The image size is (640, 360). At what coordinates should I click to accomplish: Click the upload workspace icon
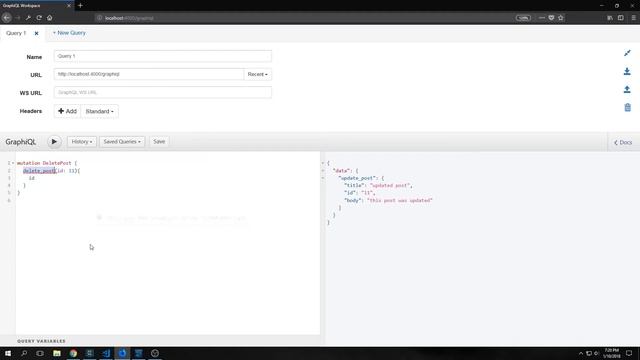tap(627, 89)
